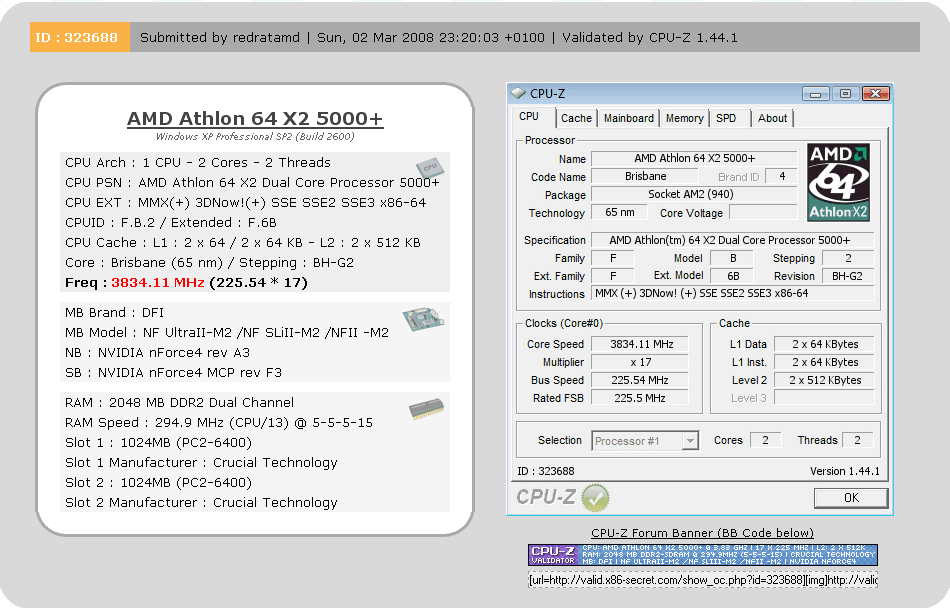The height and width of the screenshot is (608, 950).
Task: Click the Code Name field Brisbane
Action: [x=645, y=176]
